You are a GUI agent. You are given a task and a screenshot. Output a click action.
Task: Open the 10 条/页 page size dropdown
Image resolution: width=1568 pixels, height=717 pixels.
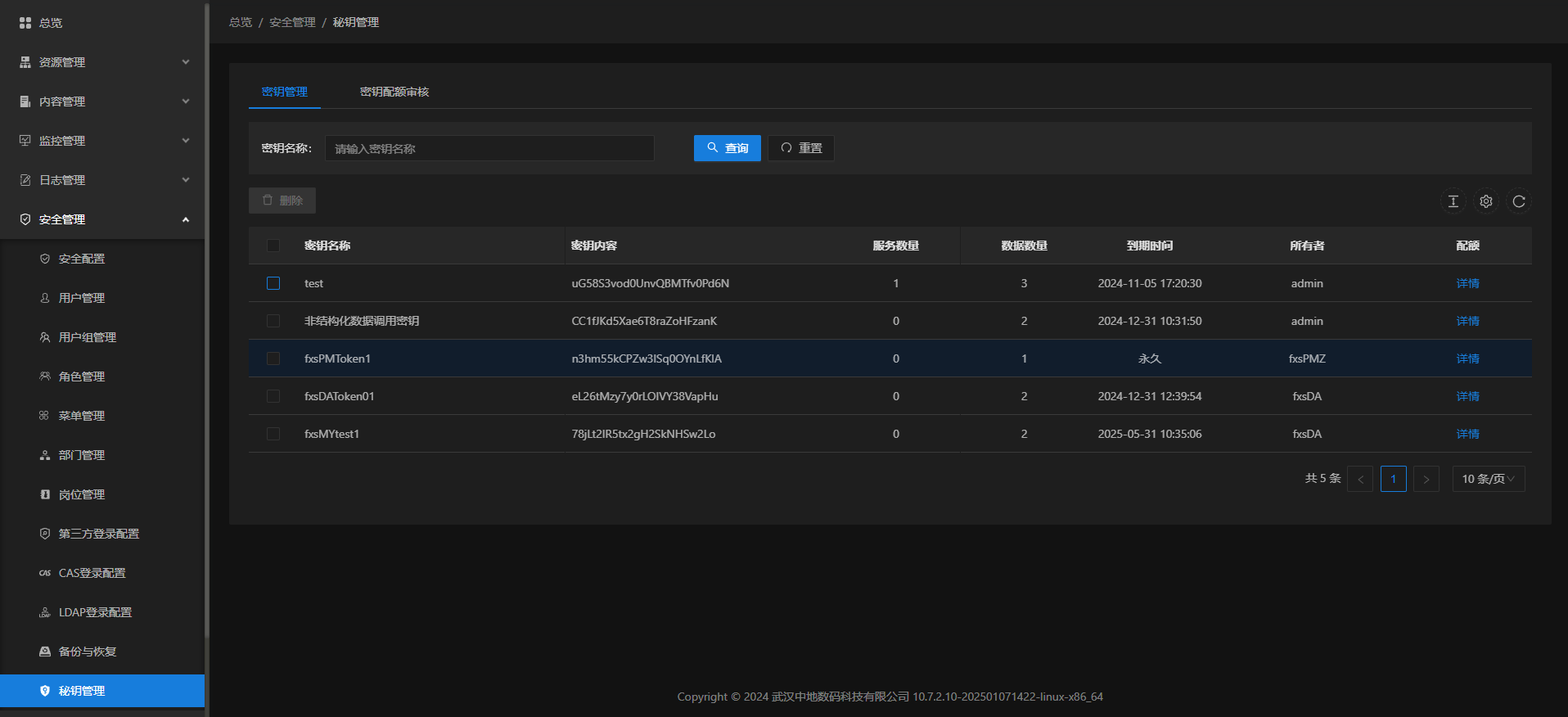pyautogui.click(x=1489, y=479)
